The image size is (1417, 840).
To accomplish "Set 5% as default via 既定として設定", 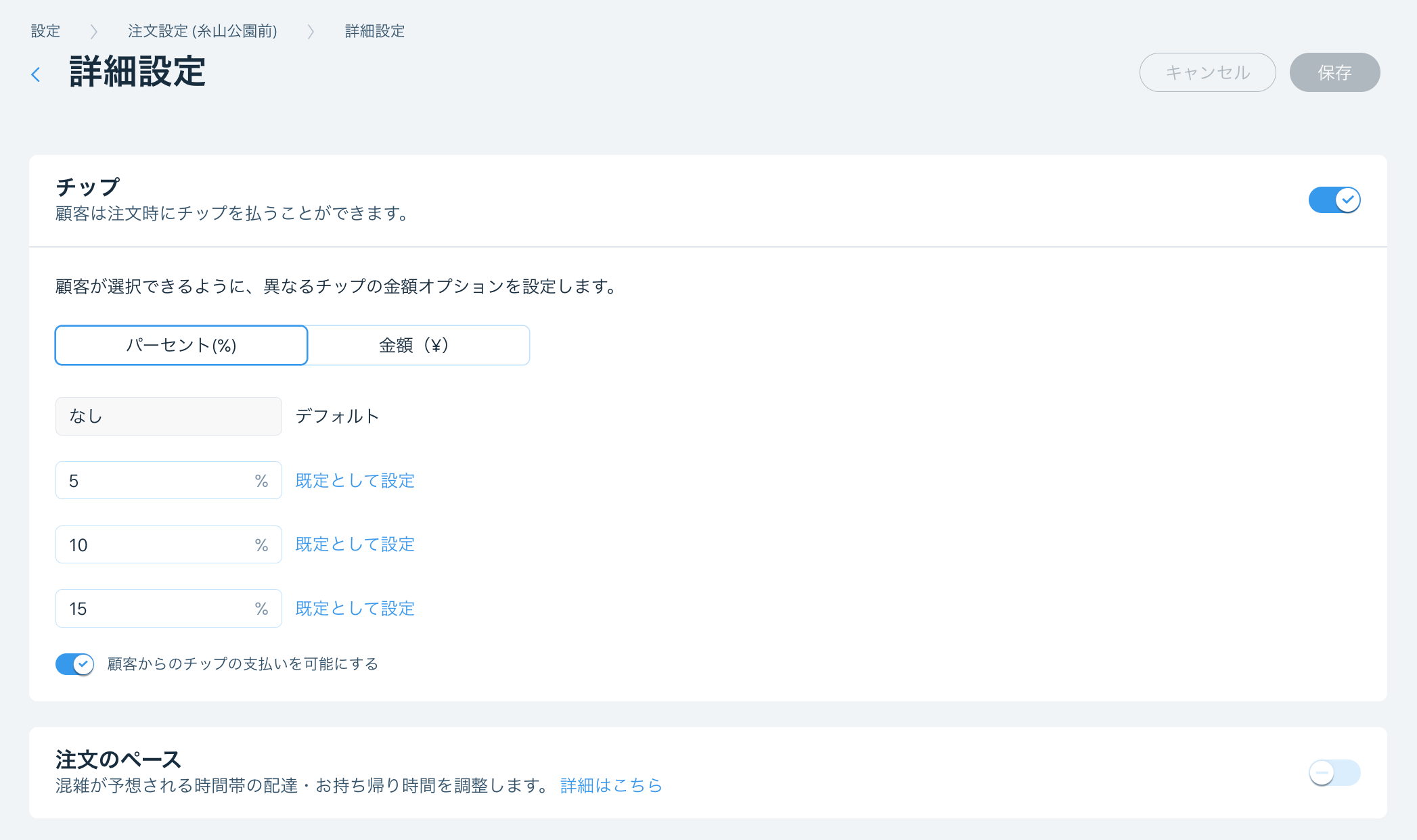I will (354, 480).
